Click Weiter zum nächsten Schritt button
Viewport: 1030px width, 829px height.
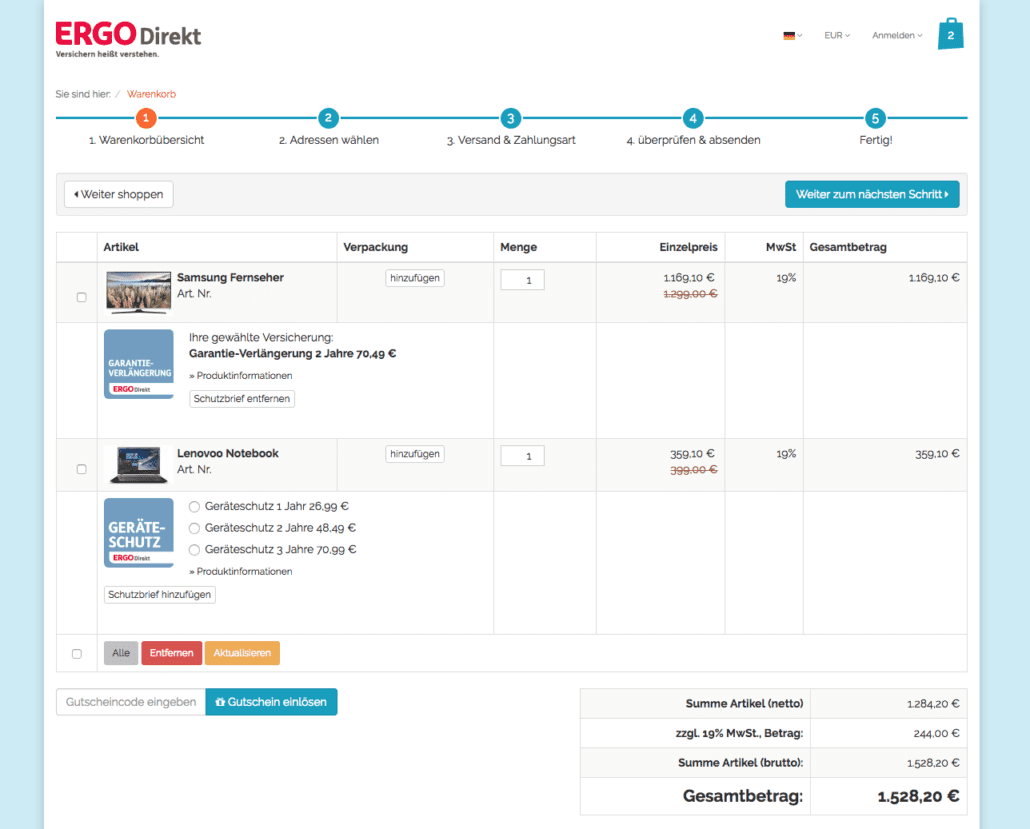coord(872,194)
